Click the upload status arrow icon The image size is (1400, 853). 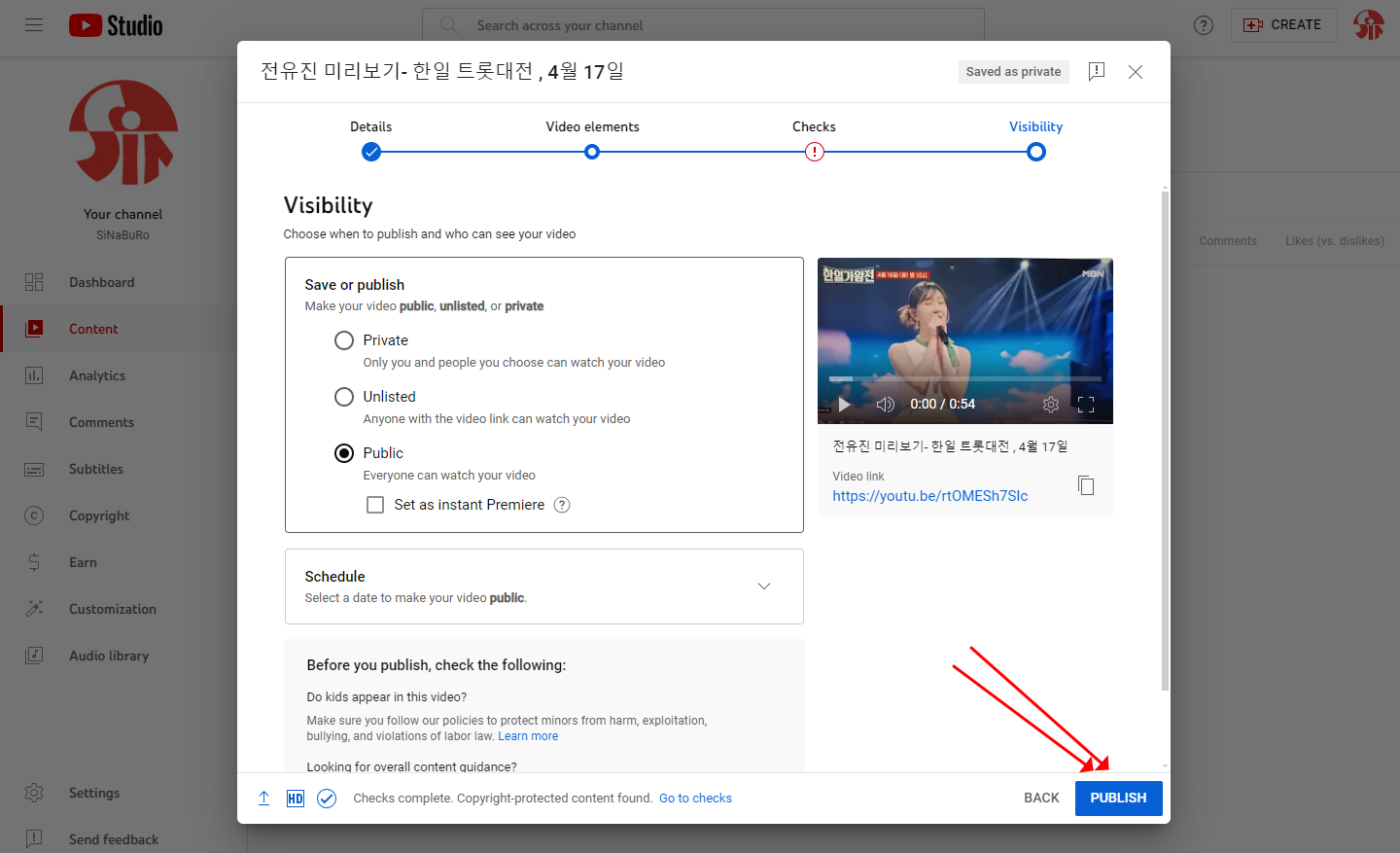point(263,799)
